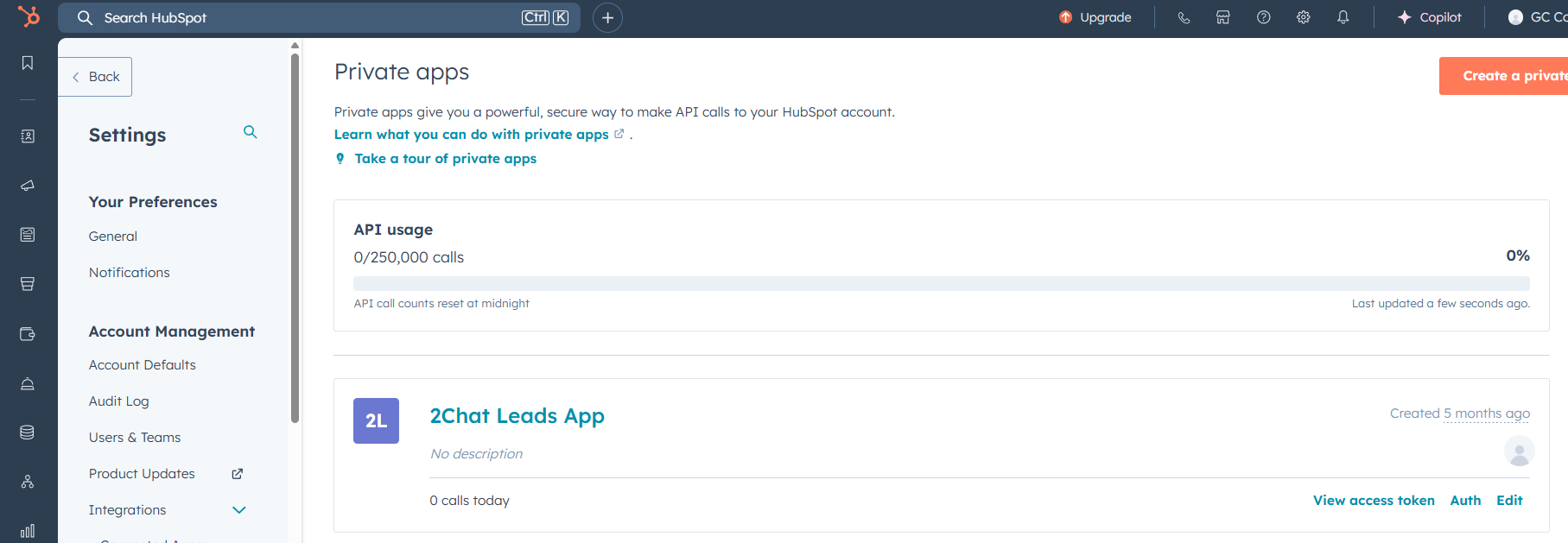
Task: Click the '0/250,000 calls' text
Action: point(409,257)
